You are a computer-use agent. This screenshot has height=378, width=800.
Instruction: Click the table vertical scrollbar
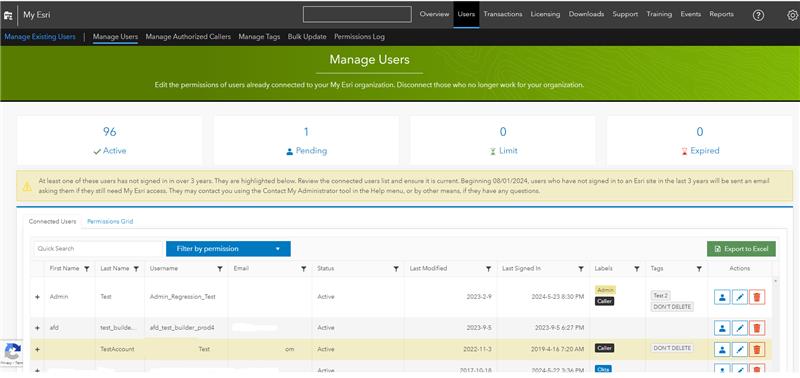click(776, 324)
